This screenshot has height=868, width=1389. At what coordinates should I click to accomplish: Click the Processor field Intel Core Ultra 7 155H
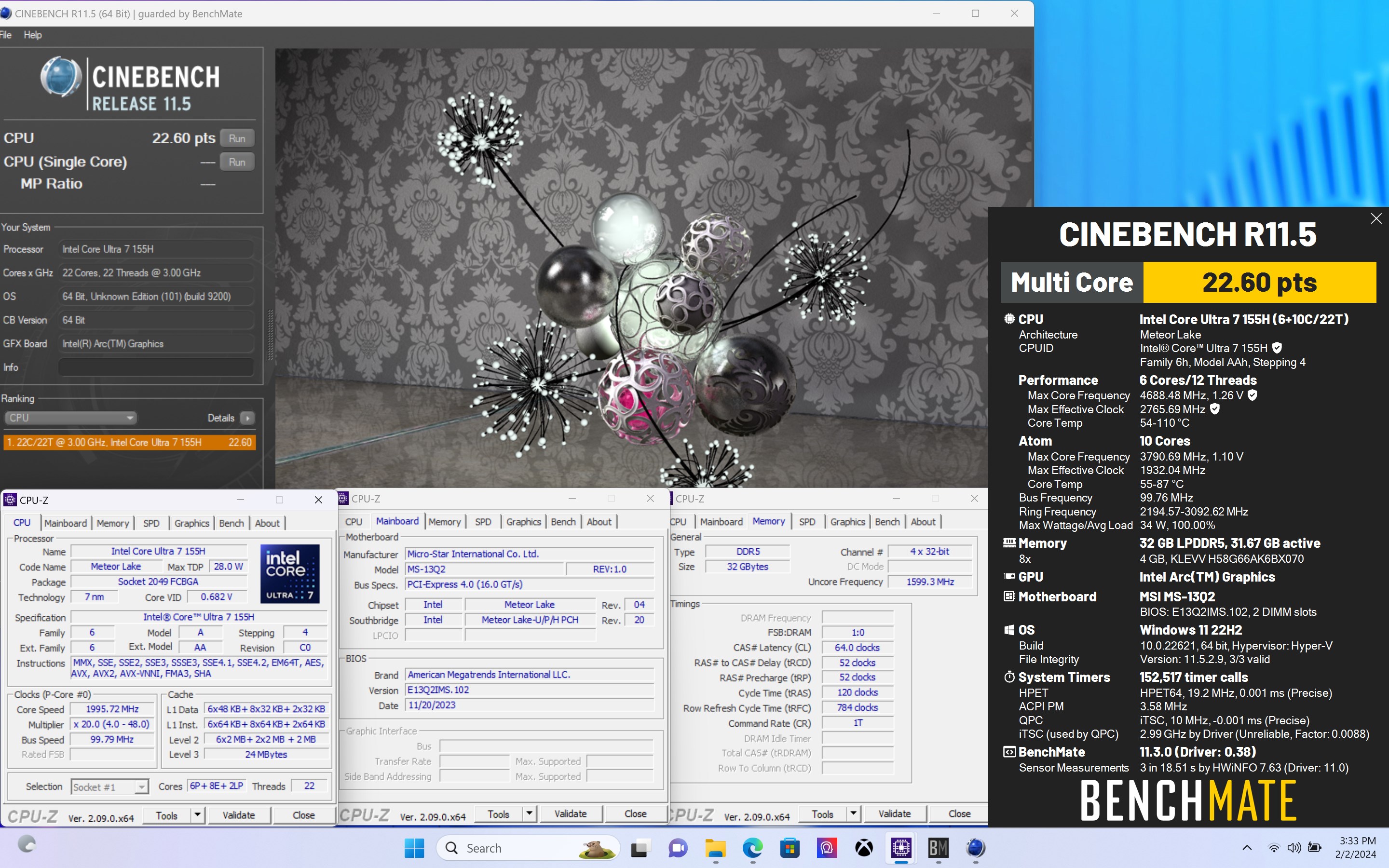pyautogui.click(x=156, y=249)
